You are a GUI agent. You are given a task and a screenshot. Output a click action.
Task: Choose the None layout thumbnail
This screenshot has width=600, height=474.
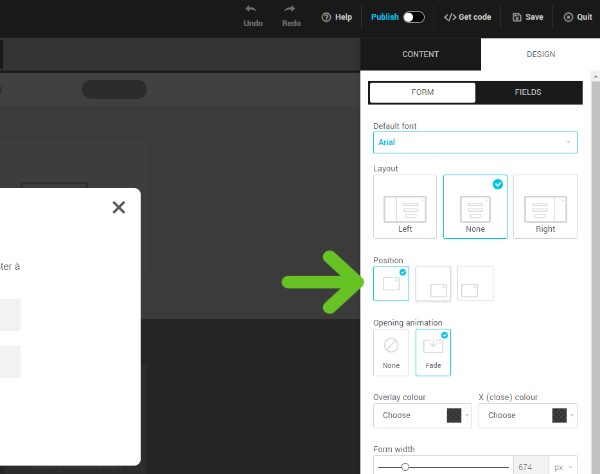475,206
